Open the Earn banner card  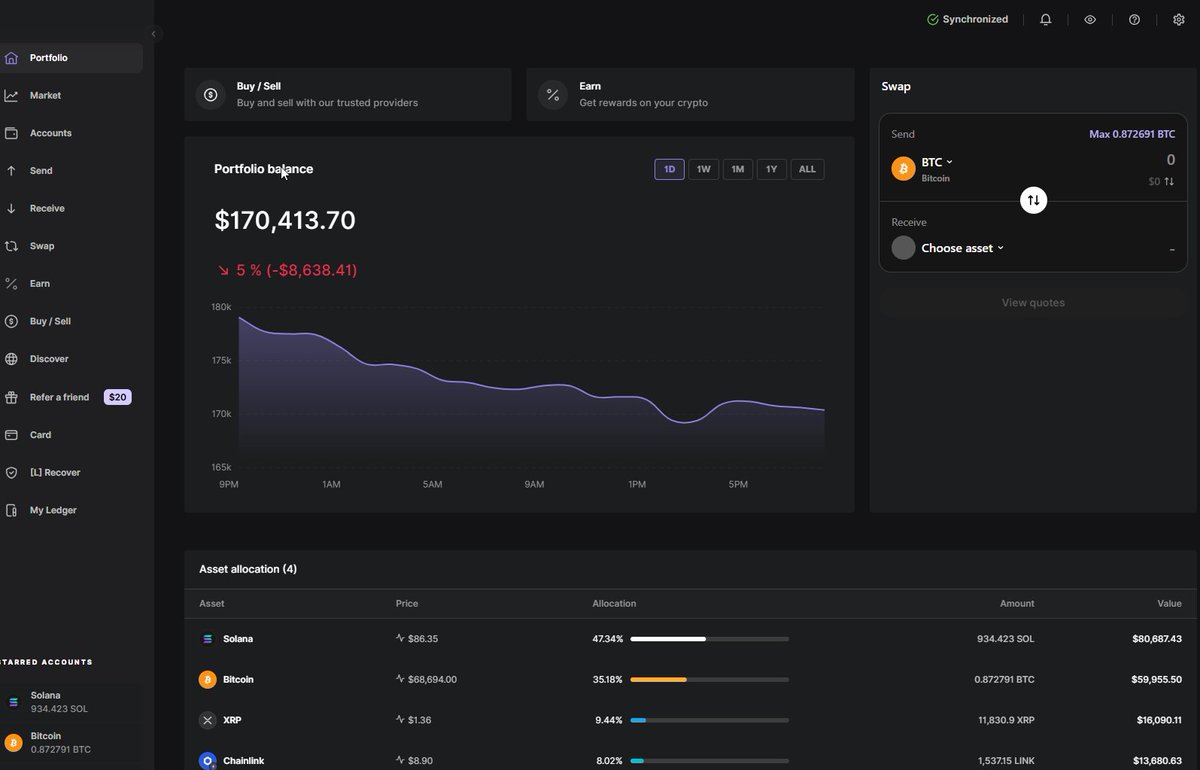coord(690,95)
